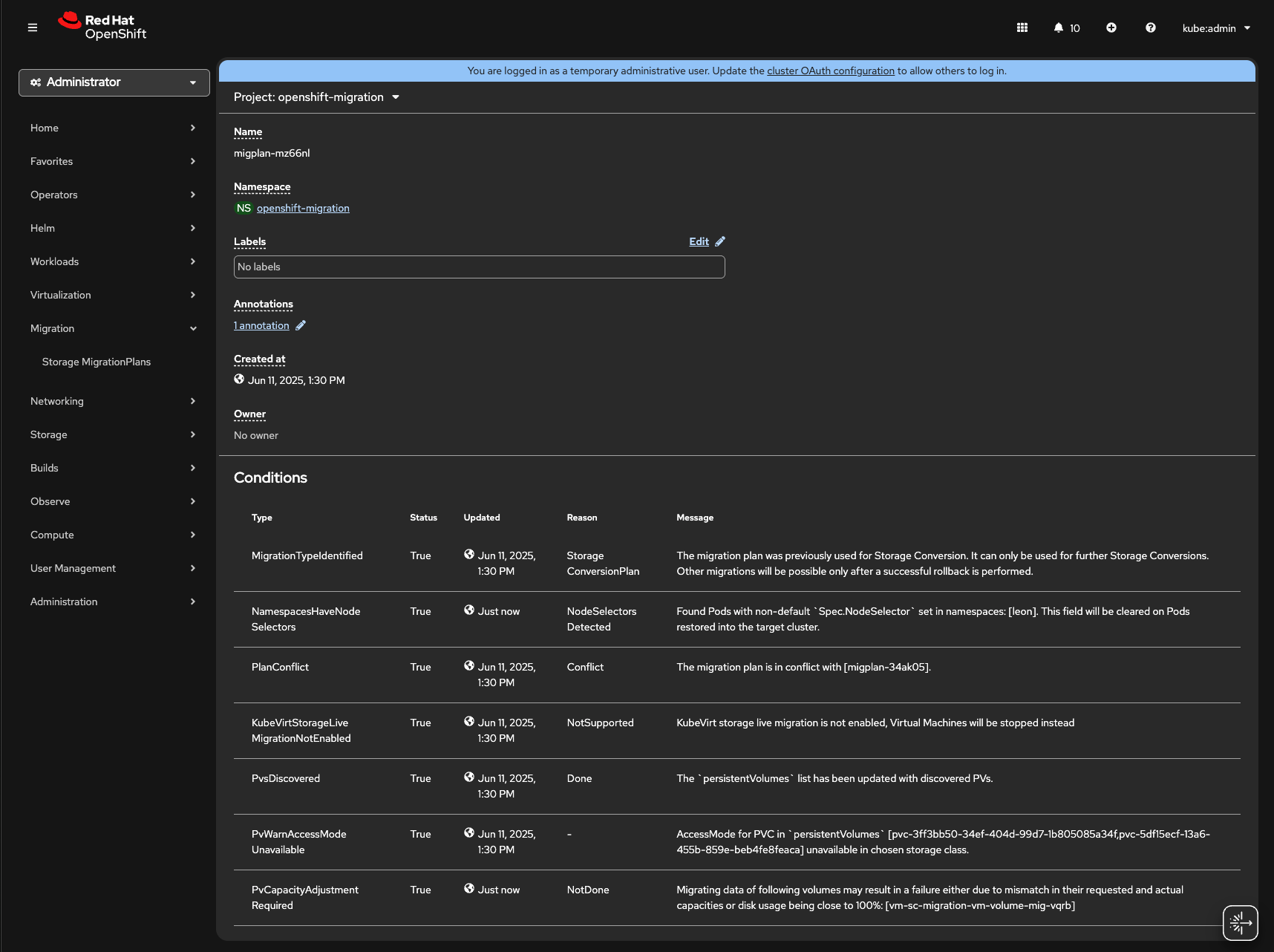Click the NotSupported reason cell

[x=601, y=723]
